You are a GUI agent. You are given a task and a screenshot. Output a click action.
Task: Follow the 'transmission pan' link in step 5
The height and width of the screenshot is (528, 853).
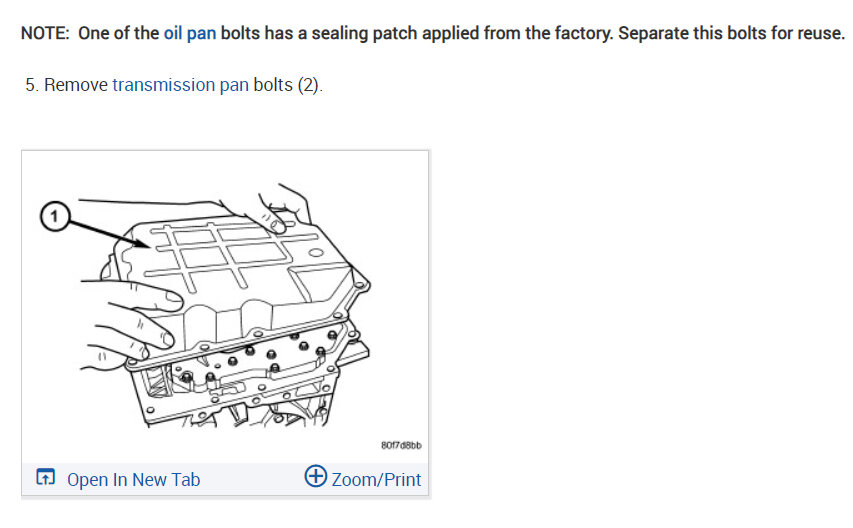point(181,85)
